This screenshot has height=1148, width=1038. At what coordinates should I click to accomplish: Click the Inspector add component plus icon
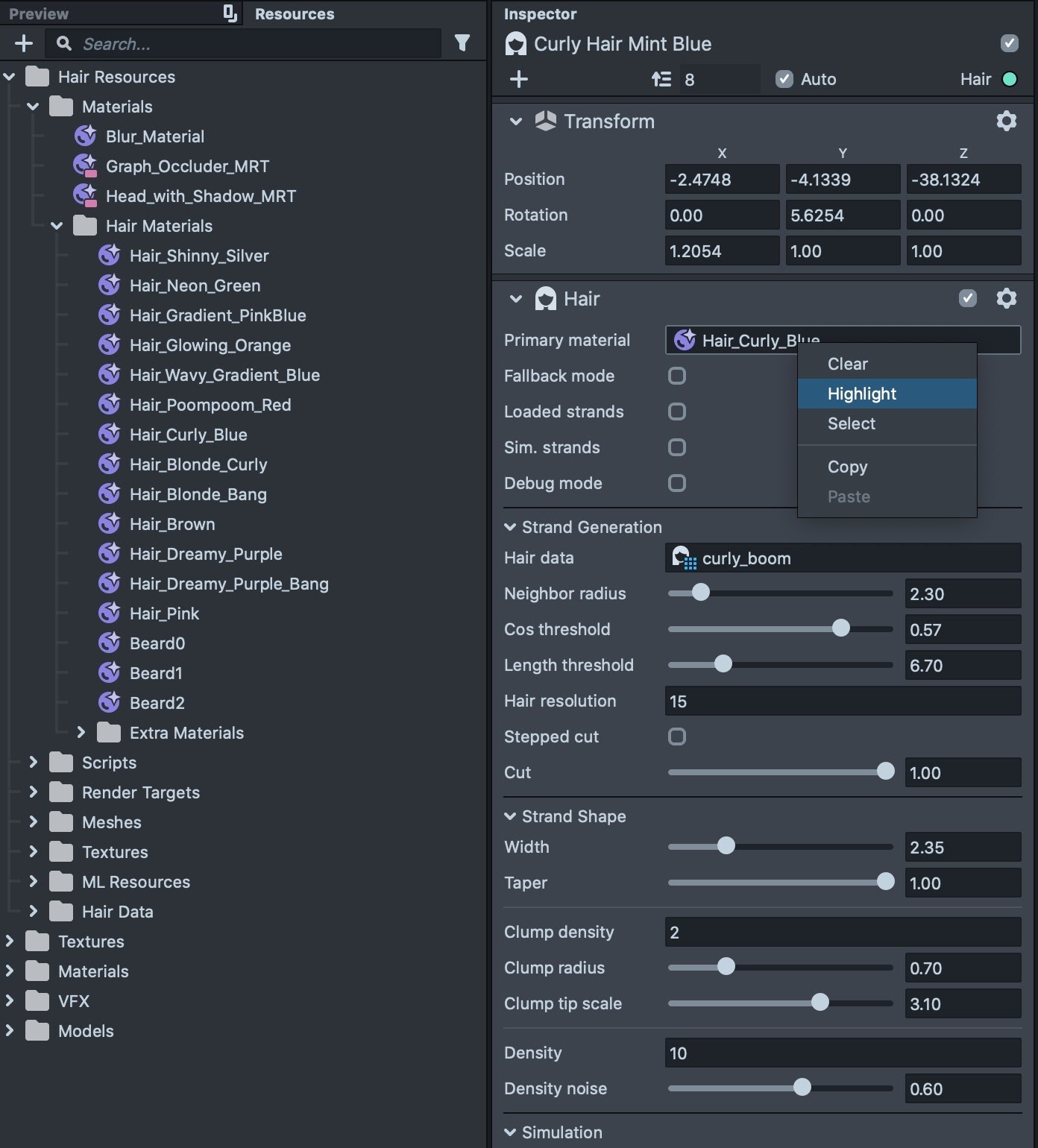point(519,79)
